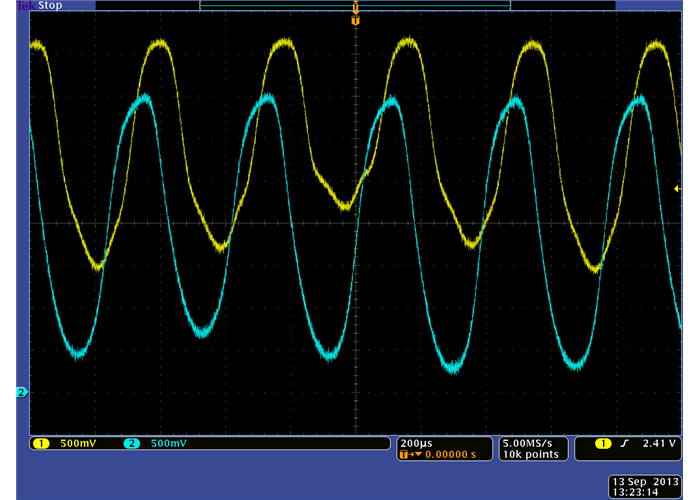The image size is (700, 500).
Task: Click the Stop acquisition status
Action: 50,6
